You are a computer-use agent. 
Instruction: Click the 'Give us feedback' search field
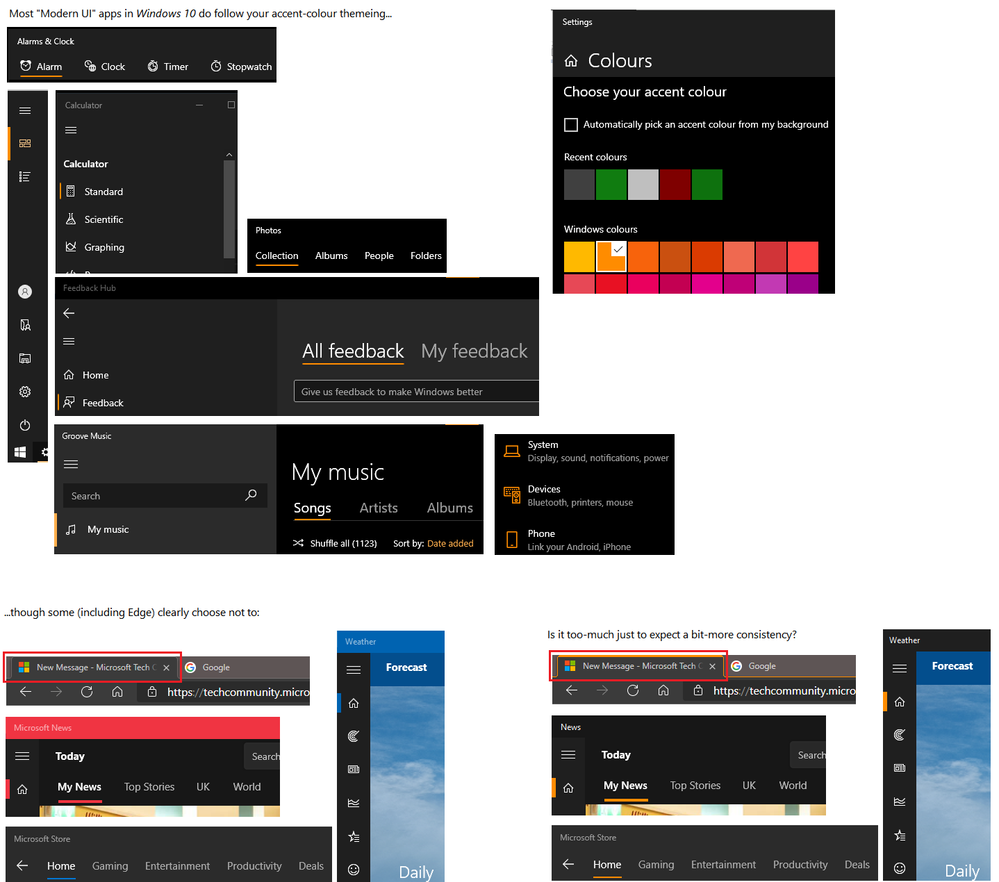click(416, 391)
